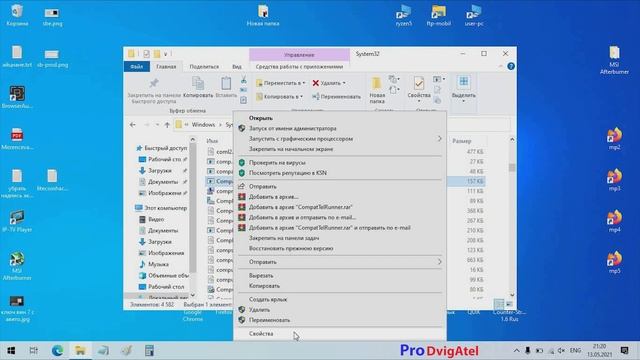Click the Windows Start button
This screenshot has height=360, width=640.
[x=11, y=351]
